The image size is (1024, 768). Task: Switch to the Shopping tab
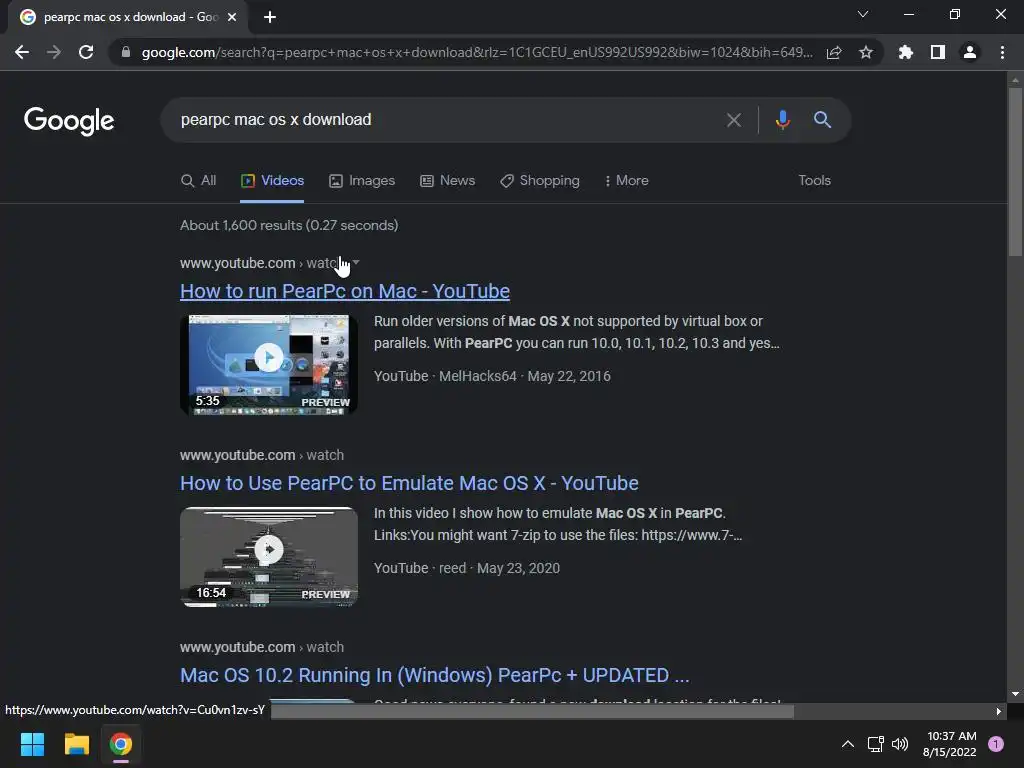[539, 181]
